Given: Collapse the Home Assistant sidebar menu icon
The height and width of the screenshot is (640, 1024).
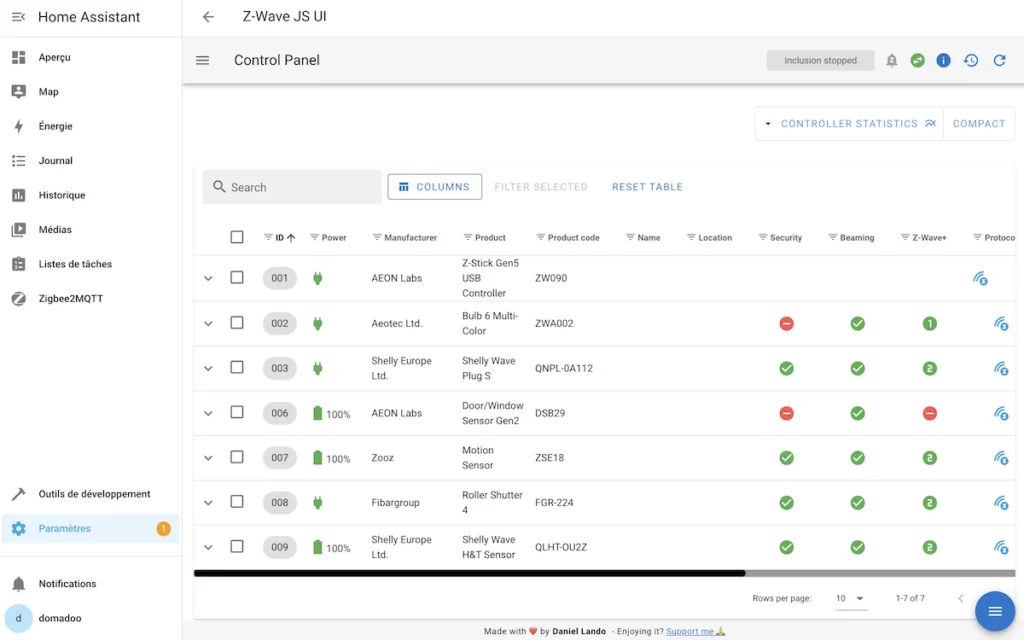Looking at the screenshot, I should [18, 17].
